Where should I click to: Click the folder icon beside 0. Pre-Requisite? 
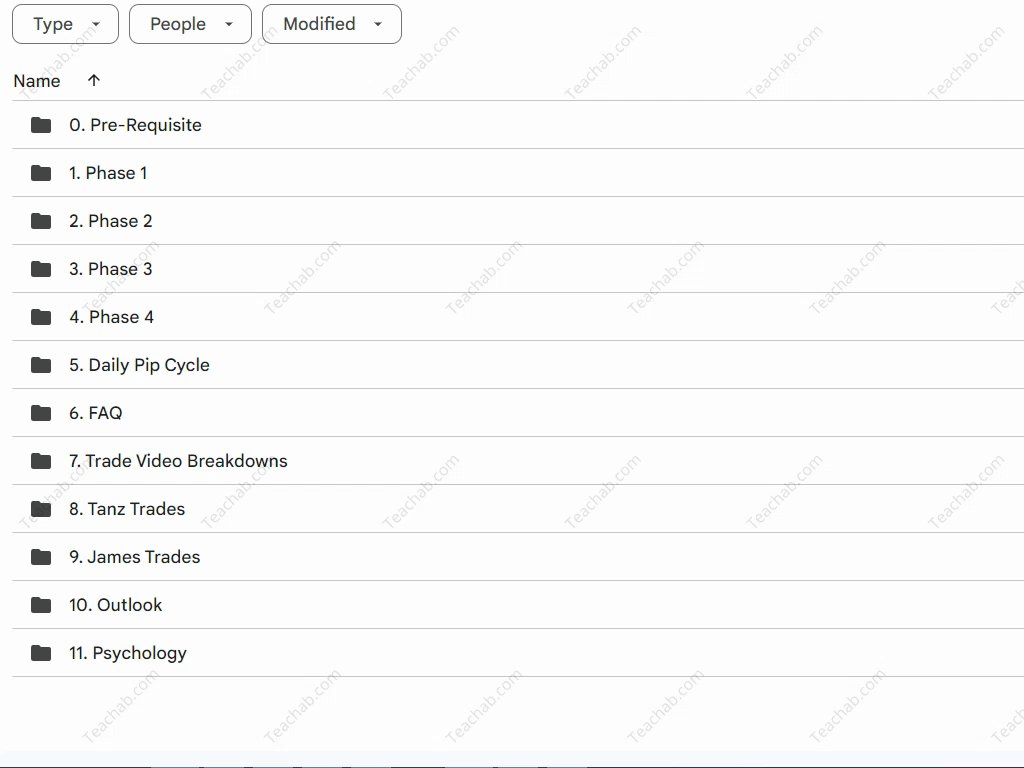(x=41, y=125)
